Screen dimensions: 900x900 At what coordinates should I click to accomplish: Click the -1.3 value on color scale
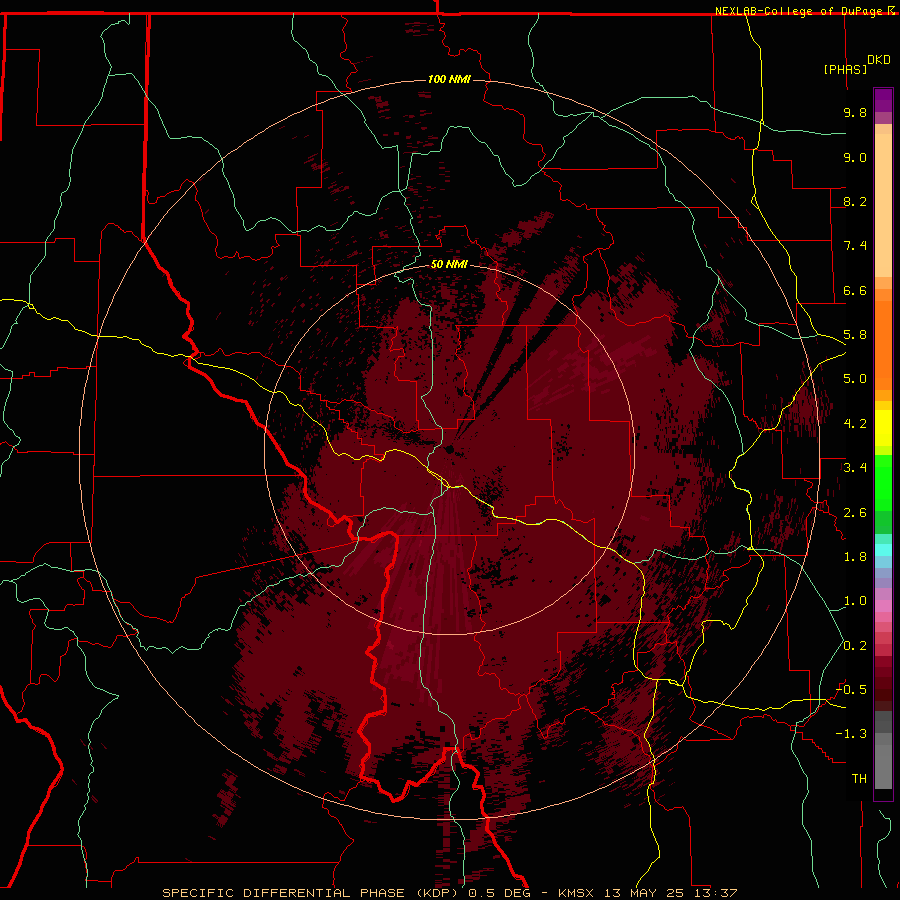click(x=852, y=734)
